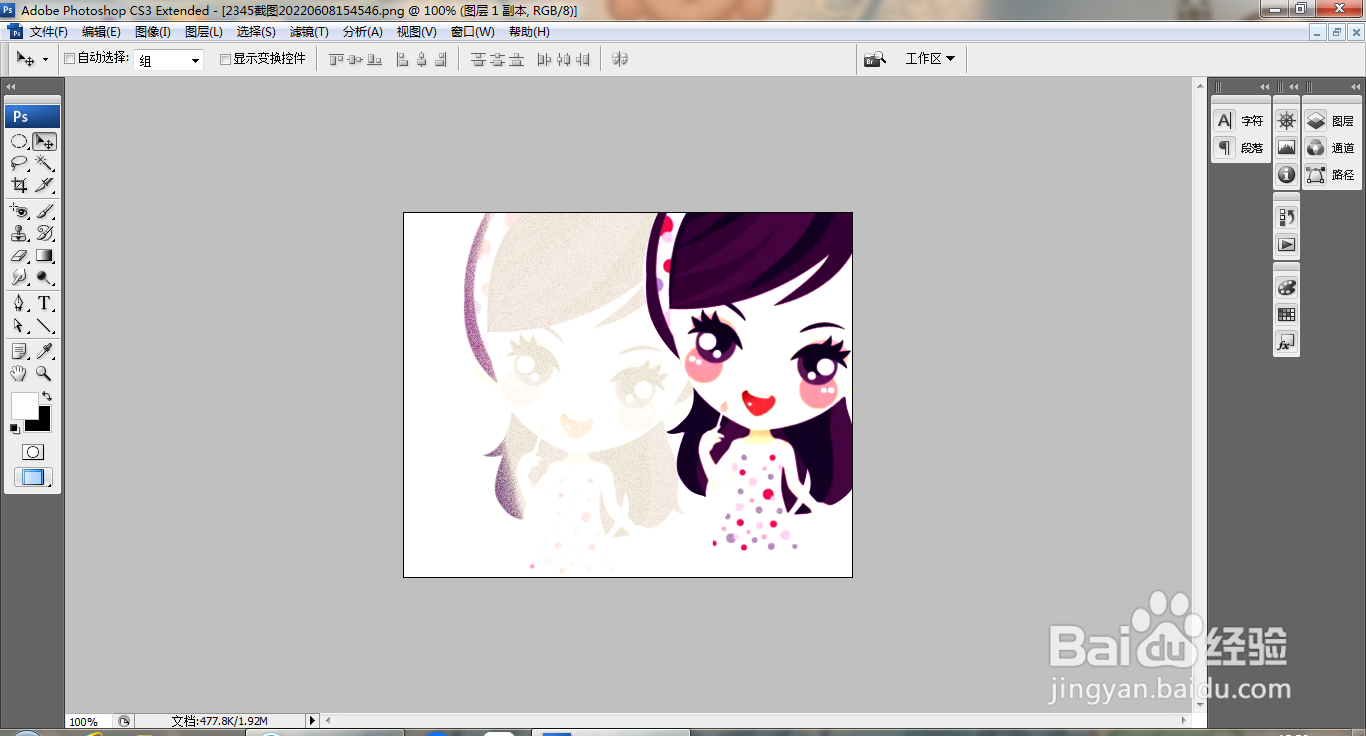Select the Hand tool

pyautogui.click(x=19, y=373)
